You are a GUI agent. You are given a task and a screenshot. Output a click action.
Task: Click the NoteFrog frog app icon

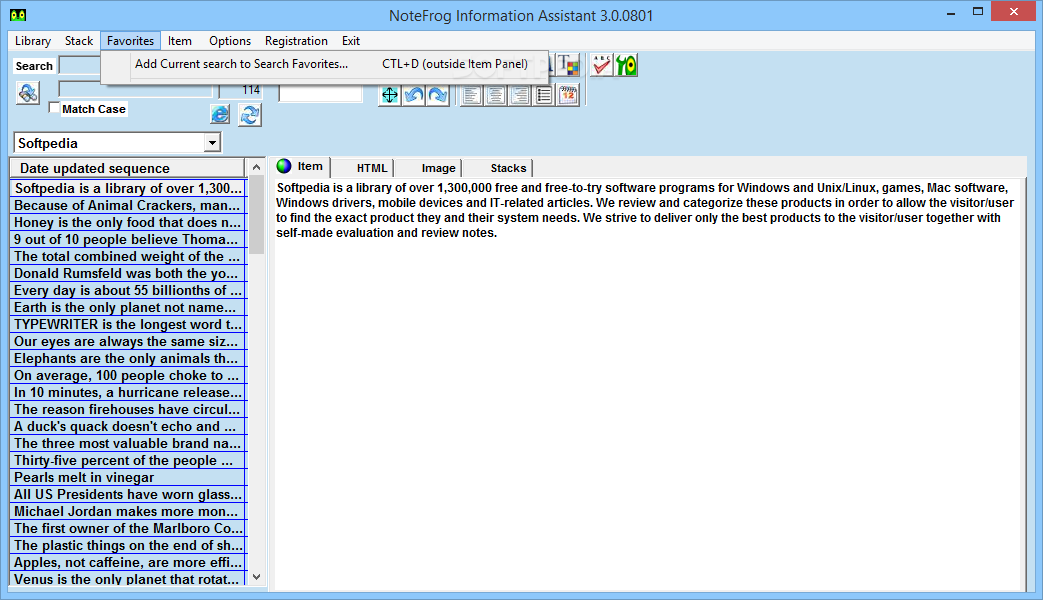click(x=18, y=15)
